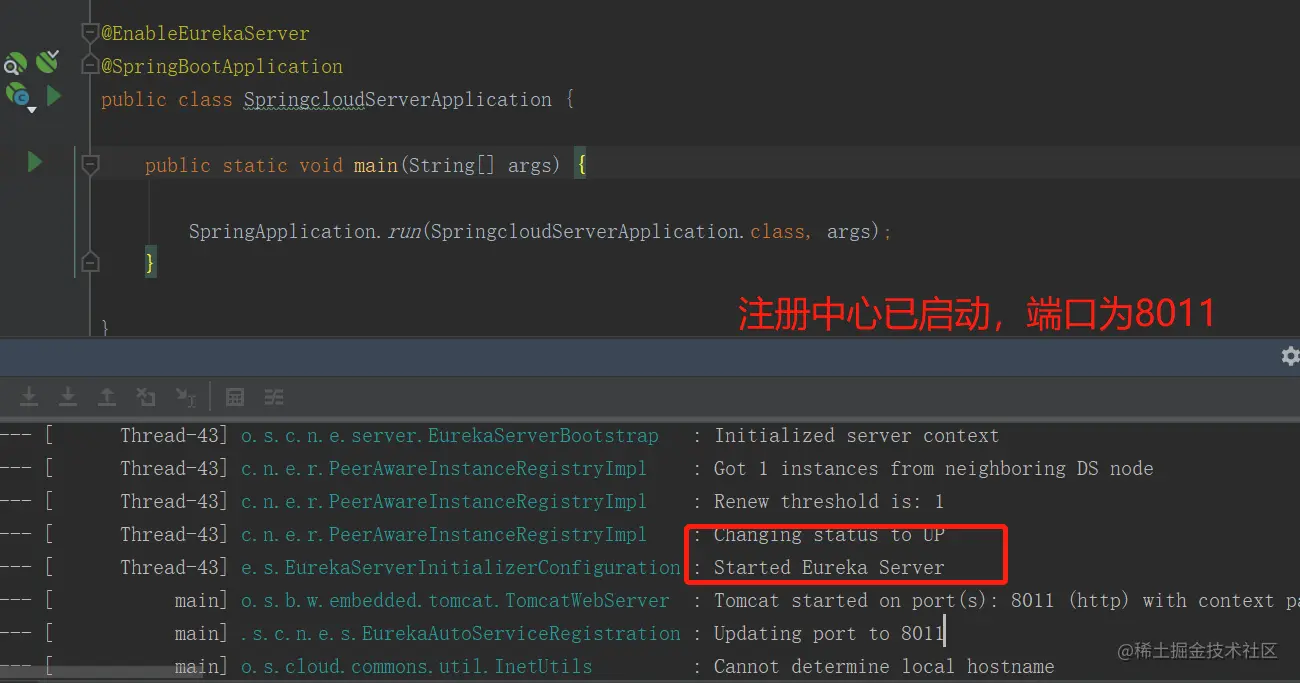Click o.s.cloud.commons.util.InetUtils logger name
Viewport: 1300px width, 683px height.
[x=416, y=667]
